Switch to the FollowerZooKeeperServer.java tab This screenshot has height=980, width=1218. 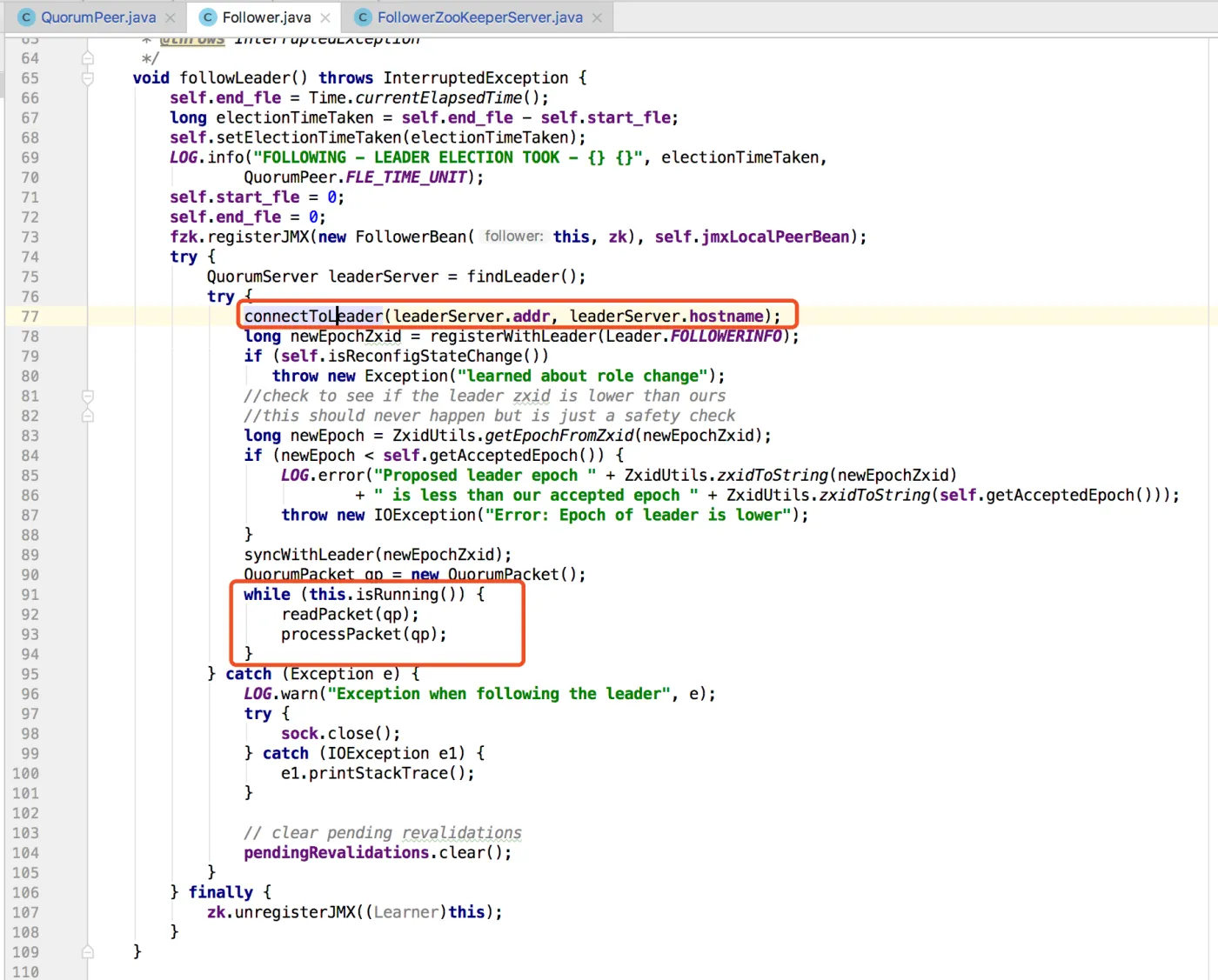click(x=479, y=17)
